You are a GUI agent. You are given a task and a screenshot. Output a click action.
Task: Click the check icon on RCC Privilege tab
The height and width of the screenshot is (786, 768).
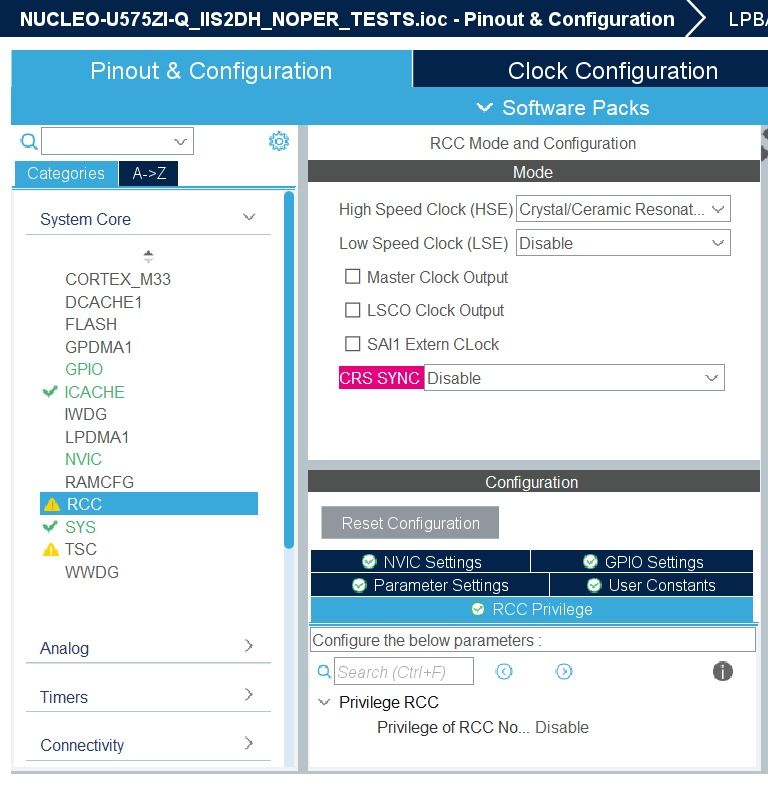478,609
